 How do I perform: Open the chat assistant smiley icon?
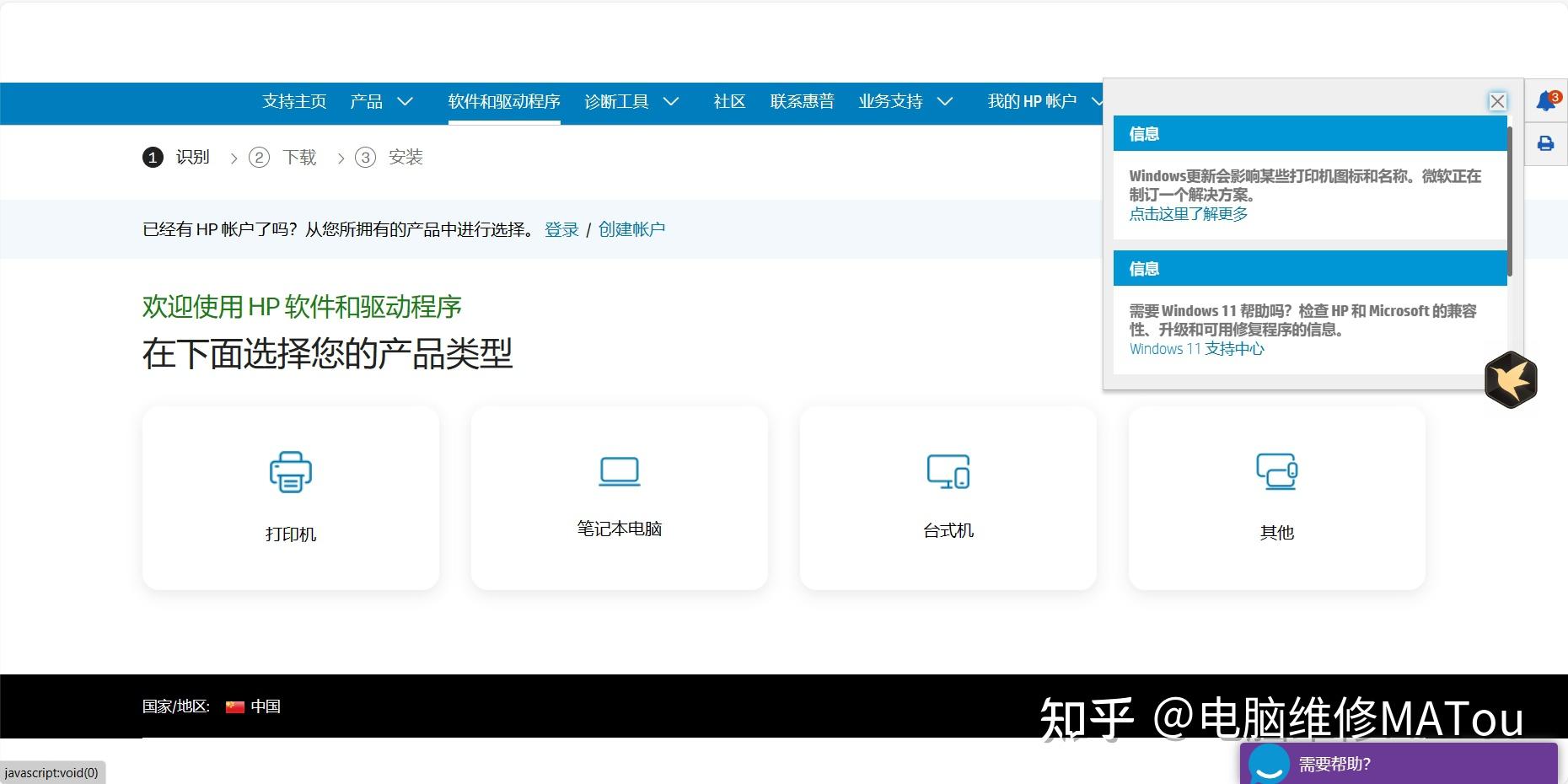(x=1269, y=765)
